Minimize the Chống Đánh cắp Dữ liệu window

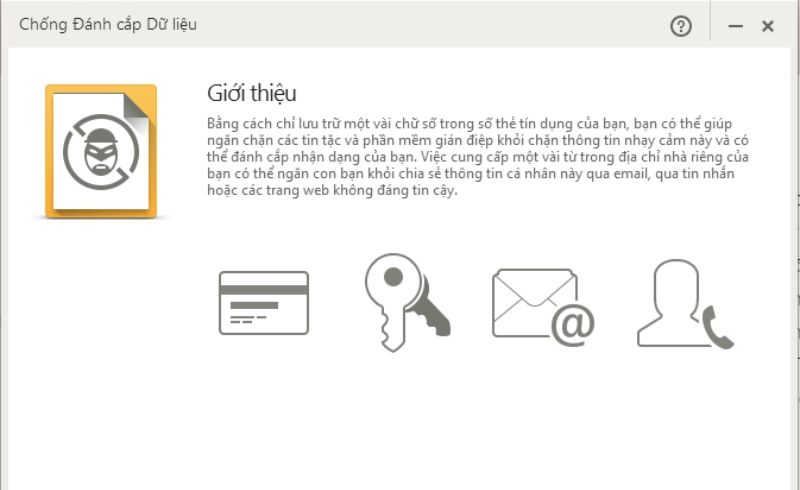click(x=735, y=26)
